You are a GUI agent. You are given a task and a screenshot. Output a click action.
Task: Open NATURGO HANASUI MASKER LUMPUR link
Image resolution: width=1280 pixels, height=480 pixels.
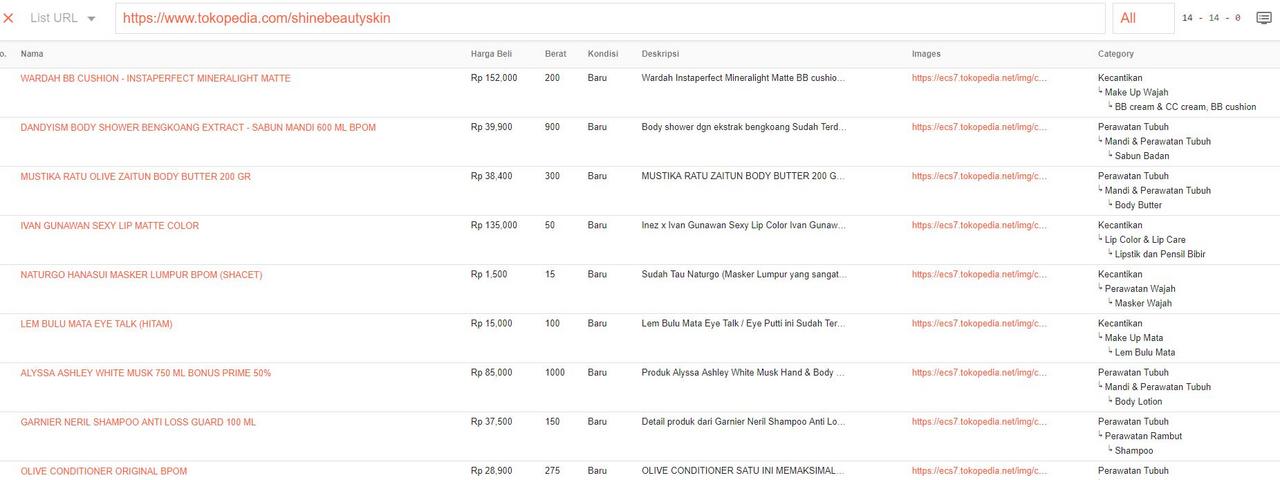point(141,274)
